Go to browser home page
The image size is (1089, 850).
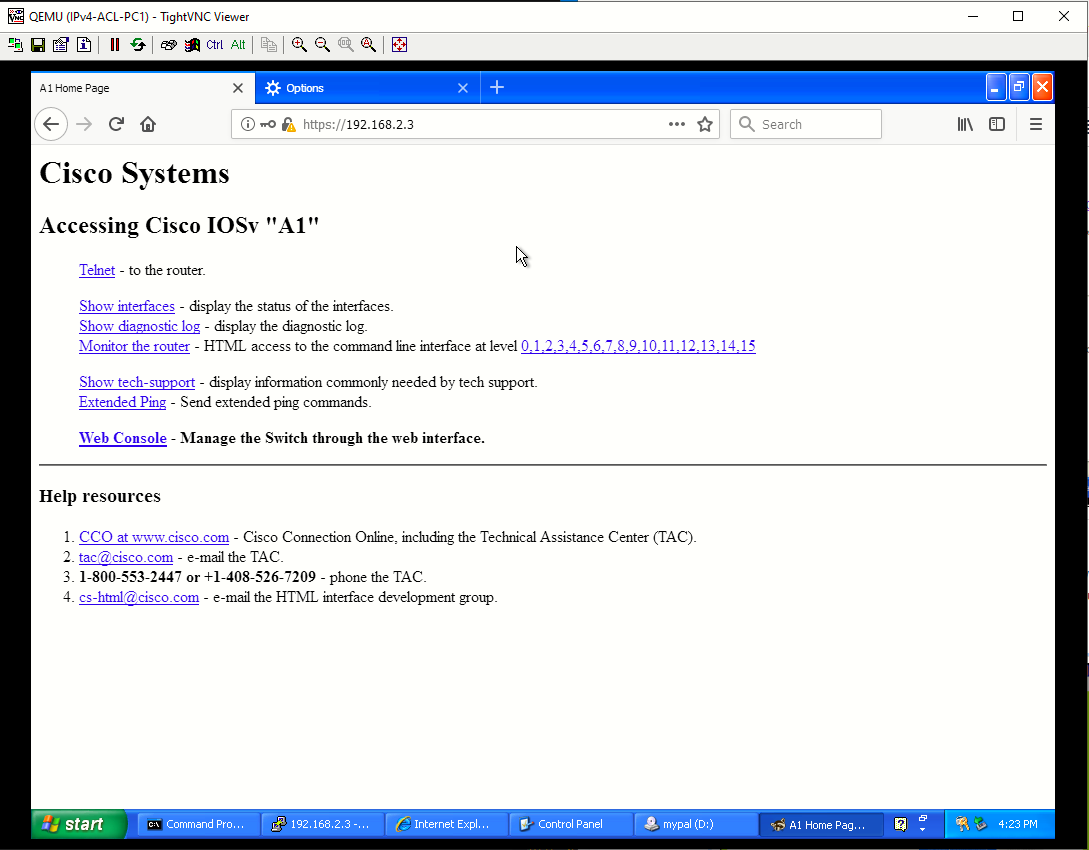148,124
